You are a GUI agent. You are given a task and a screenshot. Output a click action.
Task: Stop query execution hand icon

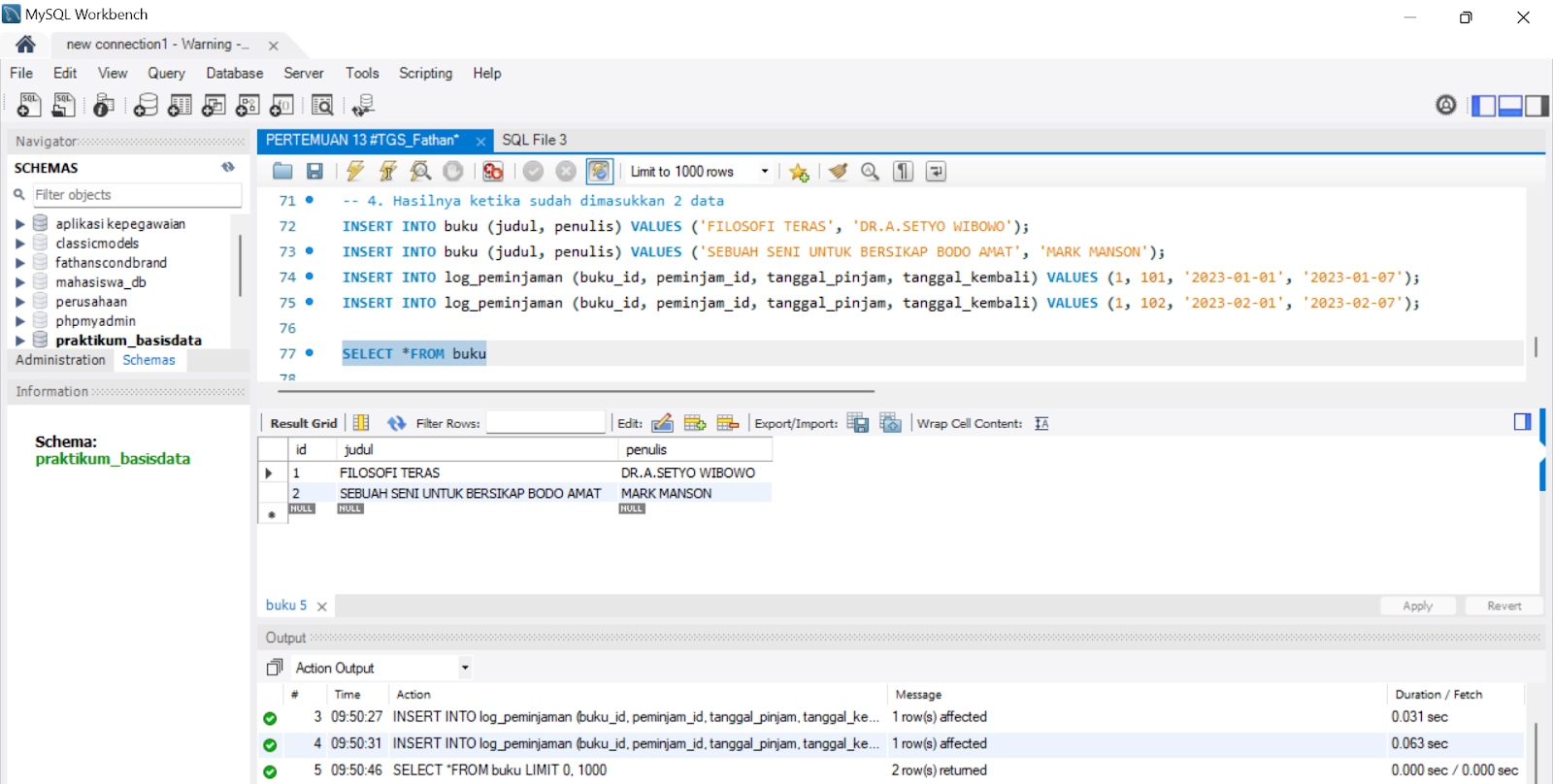click(453, 172)
